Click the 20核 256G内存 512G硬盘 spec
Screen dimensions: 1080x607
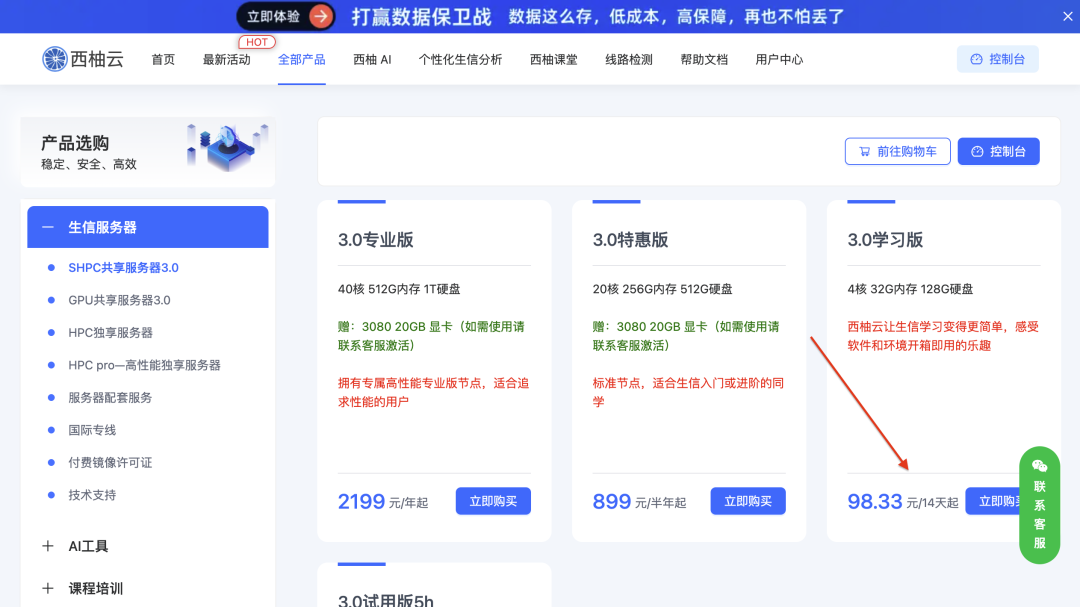coord(663,289)
